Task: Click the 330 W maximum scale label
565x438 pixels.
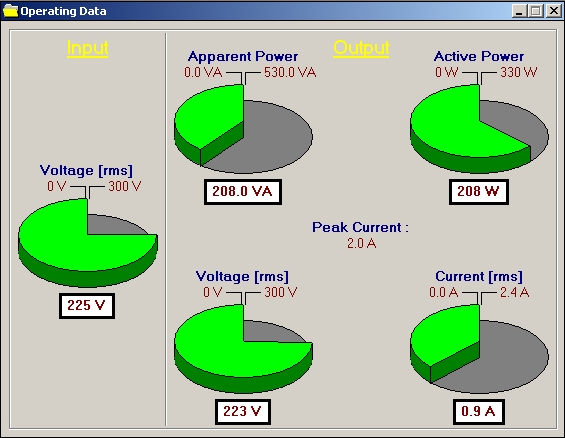Action: coord(519,72)
